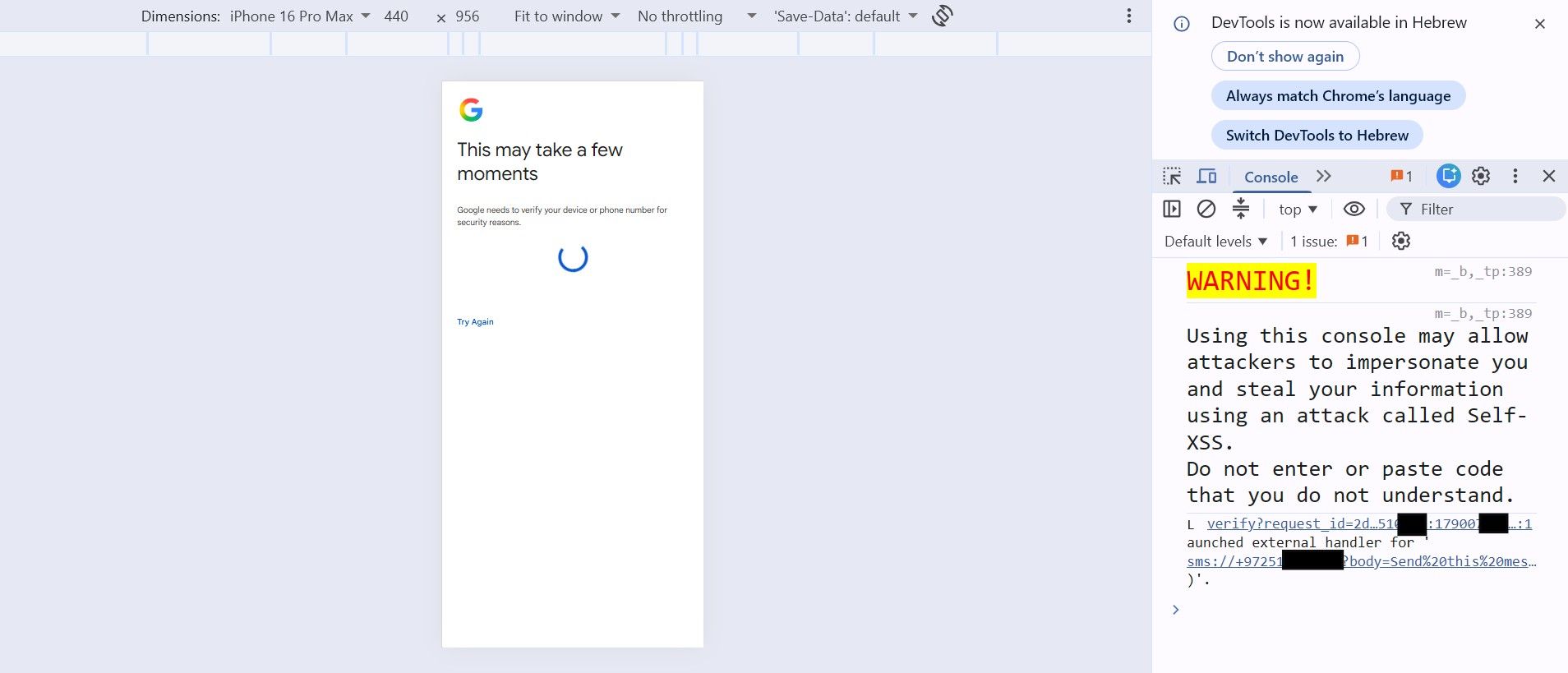Open the m=_b,_tp:389 link above Self-XSS message
Viewport: 1568px width, 673px height.
(x=1483, y=313)
